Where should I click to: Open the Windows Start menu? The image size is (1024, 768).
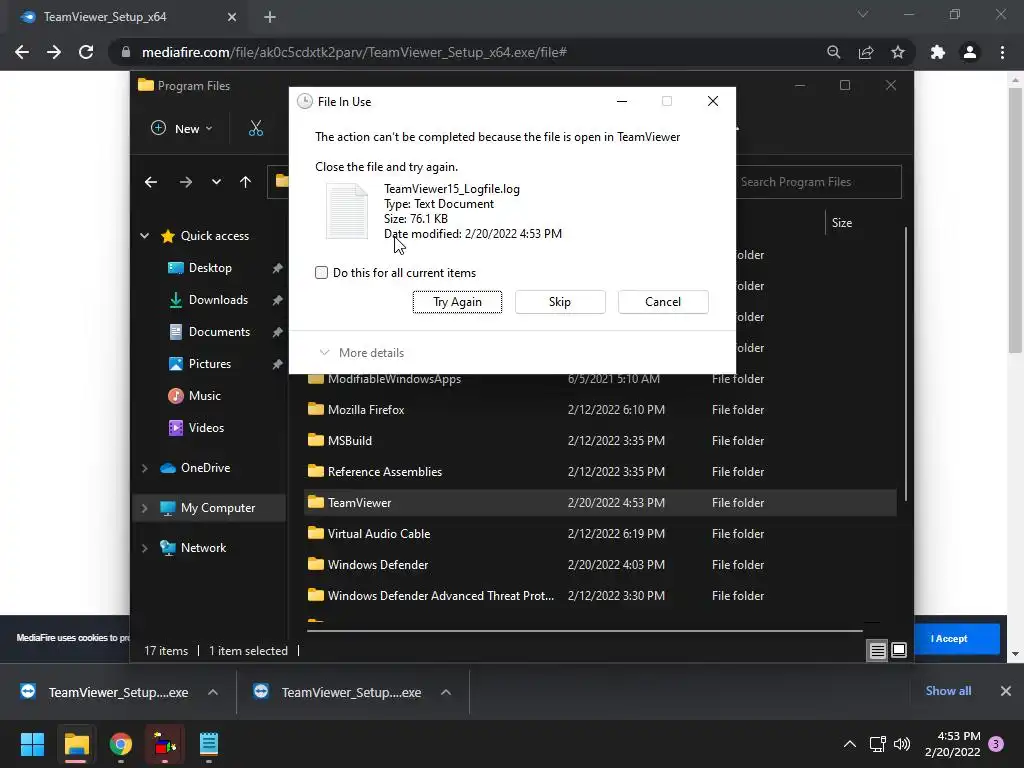pyautogui.click(x=33, y=744)
